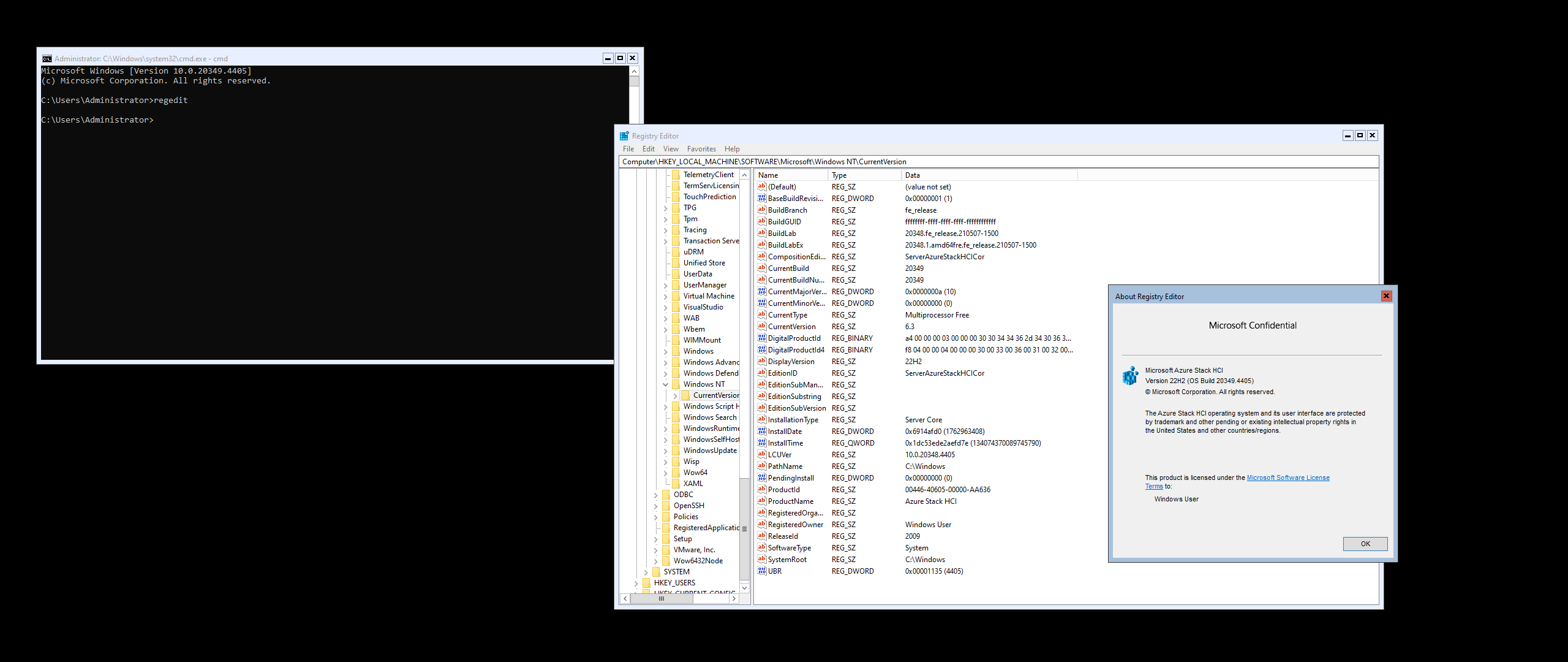Click the WindowsUpdate folder icon
The image size is (1568, 662).
(x=676, y=451)
